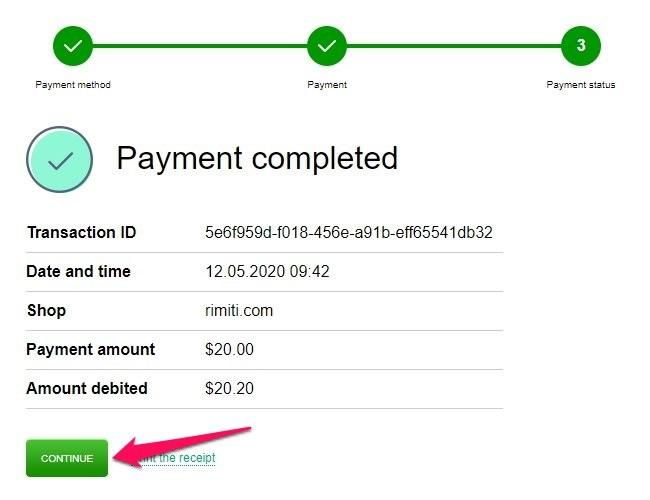Click the Payment method step label
Image resolution: width=650 pixels, height=500 pixels.
pyautogui.click(x=73, y=85)
